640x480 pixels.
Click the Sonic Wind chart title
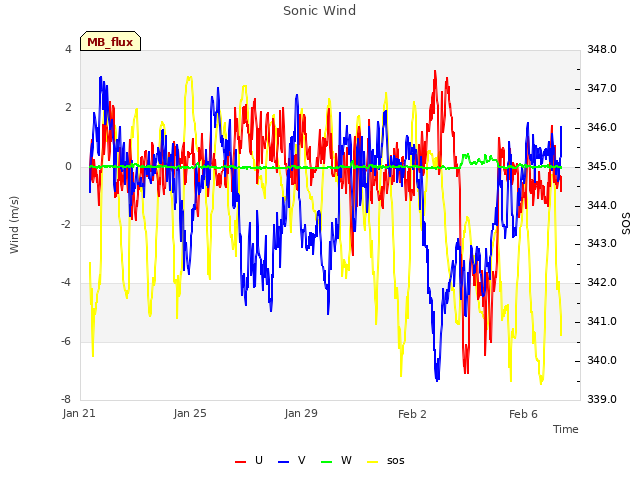[x=320, y=10]
